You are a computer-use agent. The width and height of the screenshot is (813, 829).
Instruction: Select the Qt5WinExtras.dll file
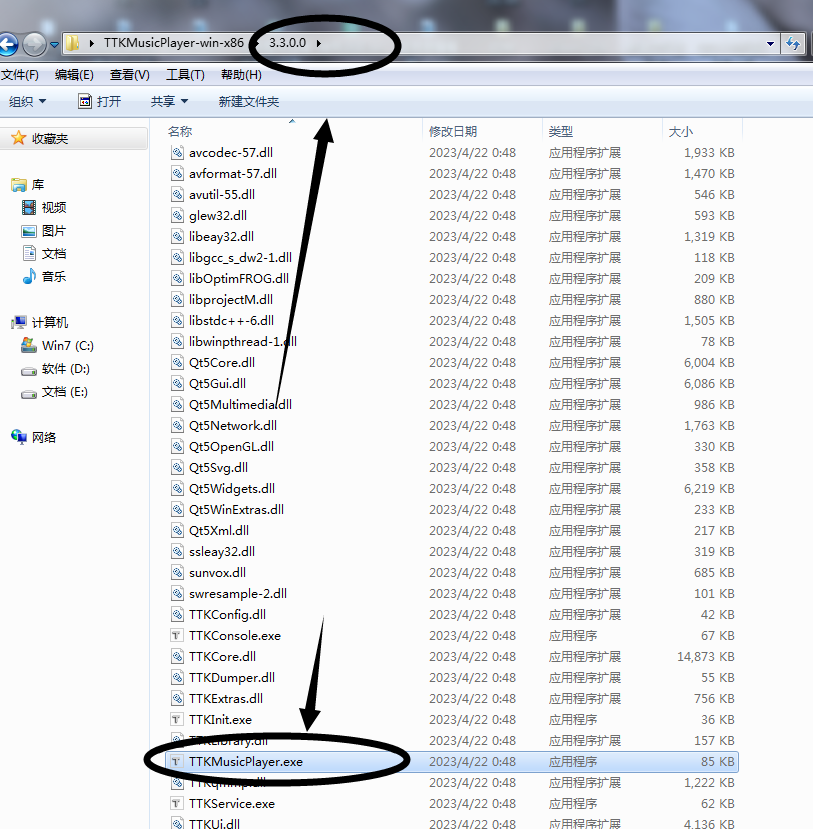click(x=236, y=510)
